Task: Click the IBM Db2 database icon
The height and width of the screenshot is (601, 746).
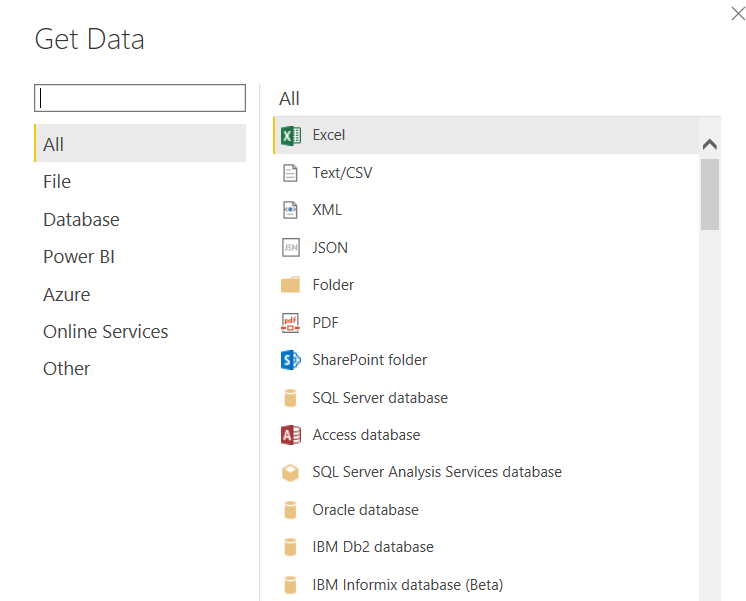Action: [290, 547]
